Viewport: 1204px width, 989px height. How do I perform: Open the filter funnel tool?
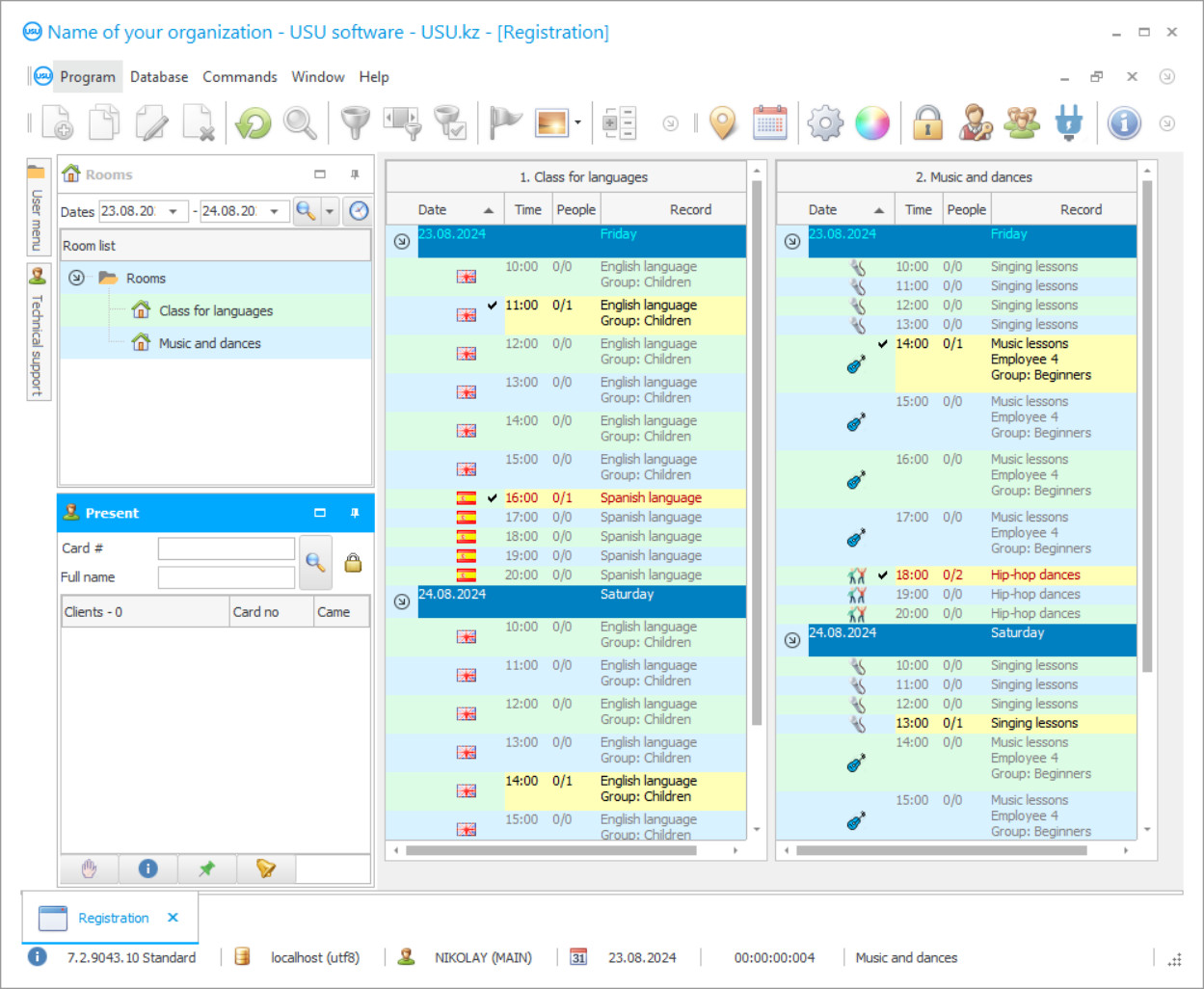355,122
